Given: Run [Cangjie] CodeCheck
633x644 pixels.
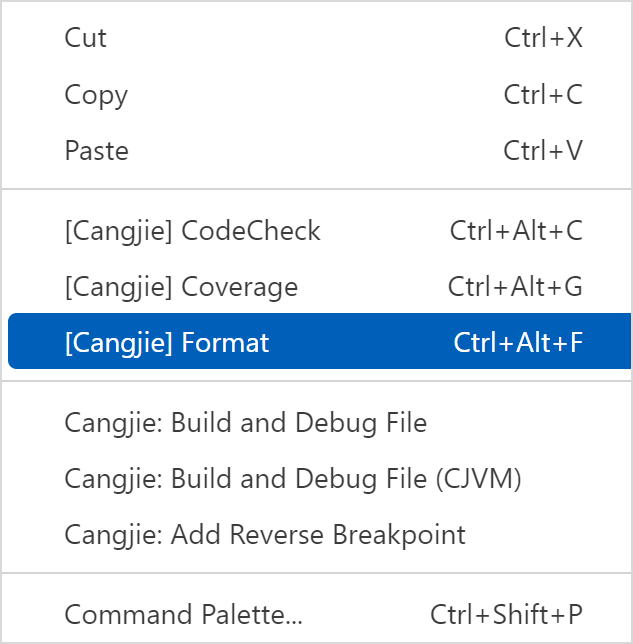Looking at the screenshot, I should (193, 231).
